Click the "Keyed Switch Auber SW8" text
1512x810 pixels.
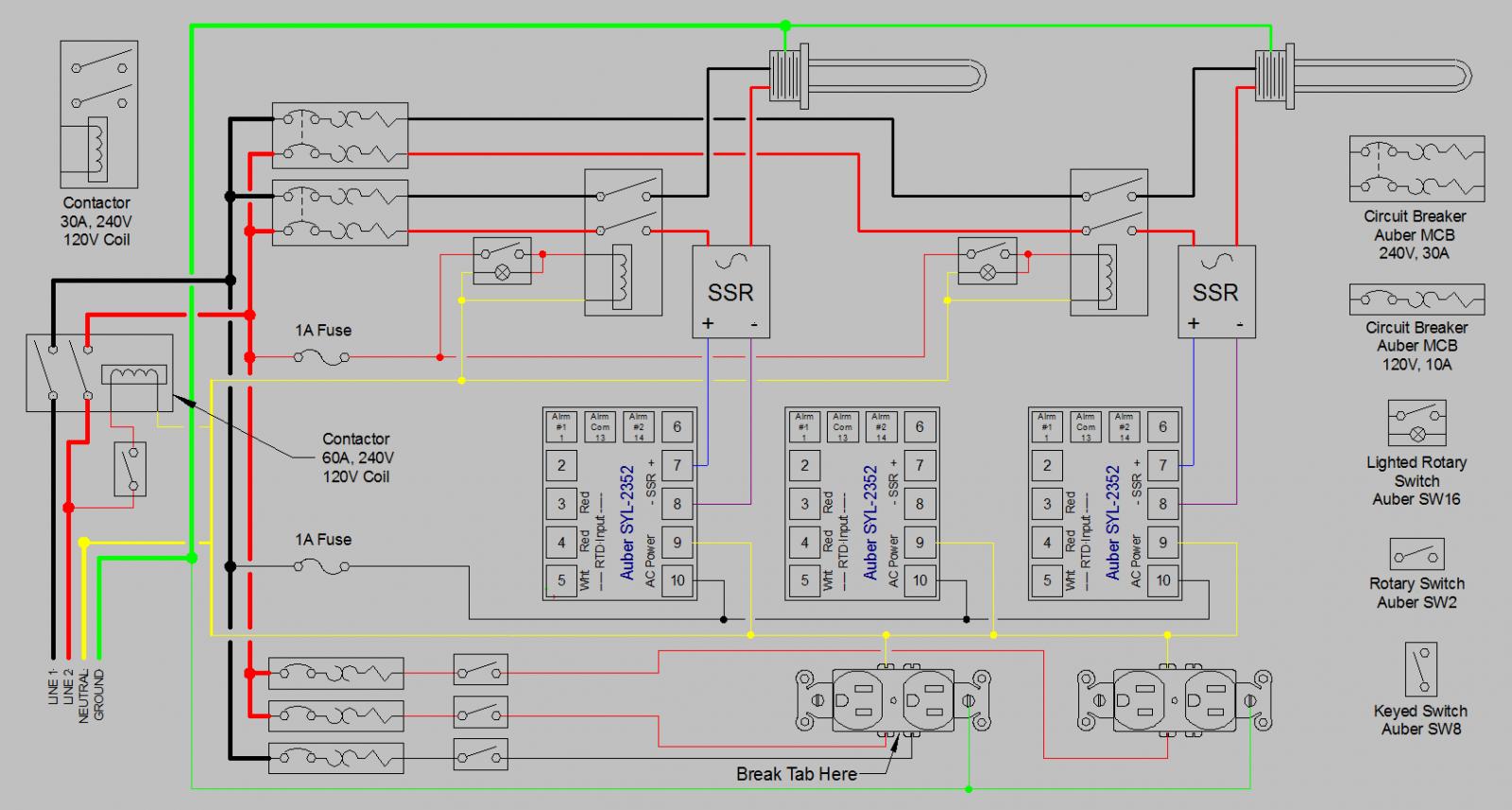coord(1420,720)
